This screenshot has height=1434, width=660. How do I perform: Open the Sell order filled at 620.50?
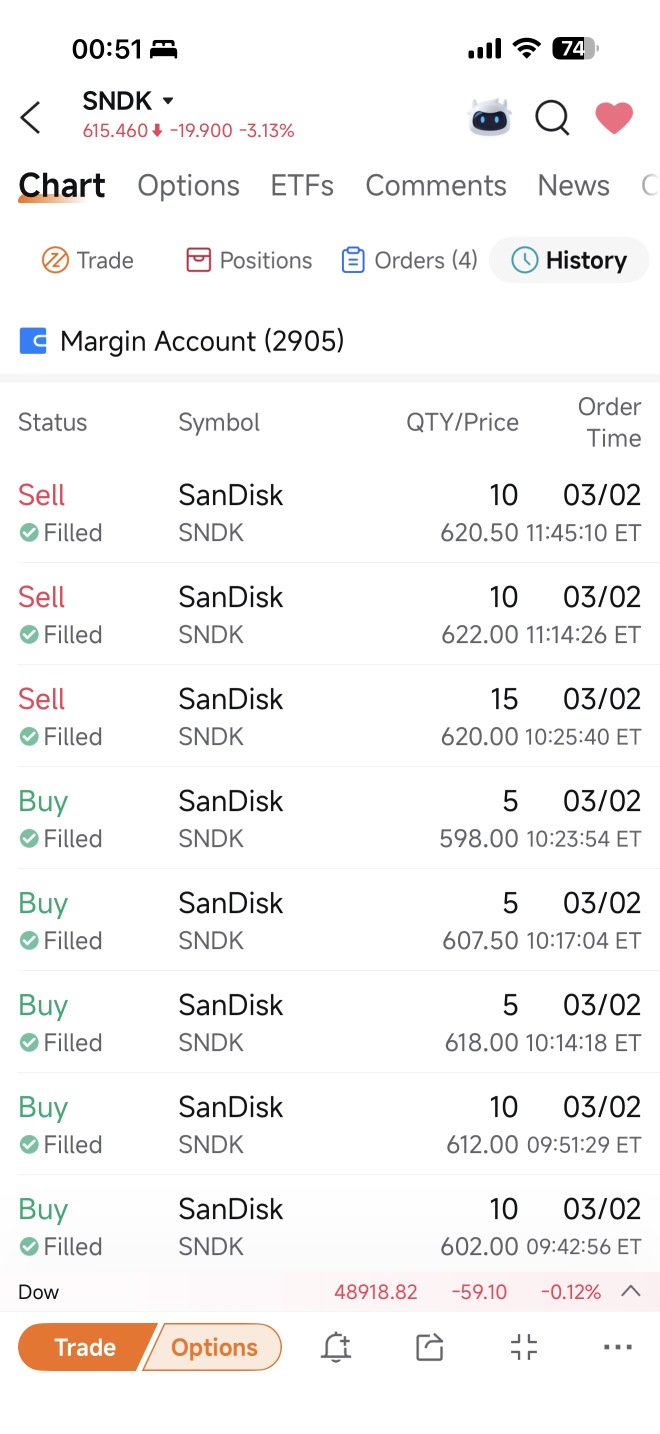pos(330,512)
